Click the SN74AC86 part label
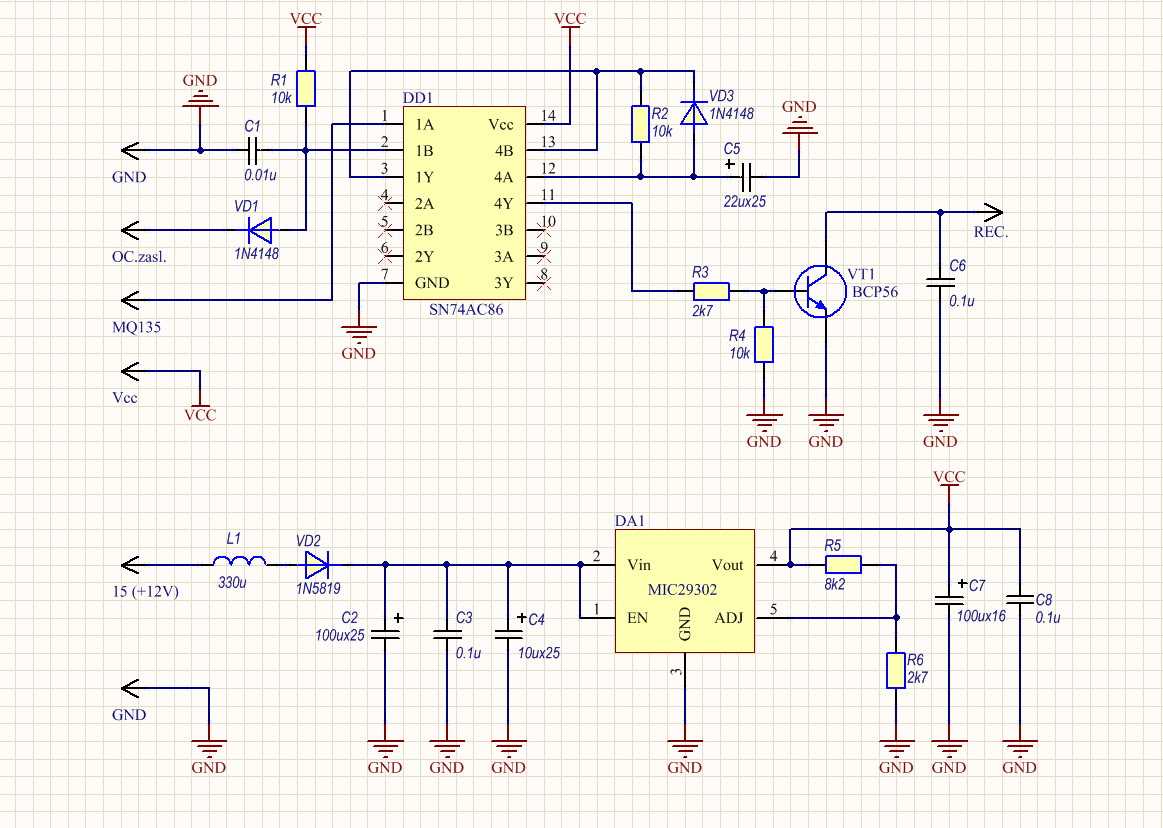1163x828 pixels. click(x=466, y=309)
